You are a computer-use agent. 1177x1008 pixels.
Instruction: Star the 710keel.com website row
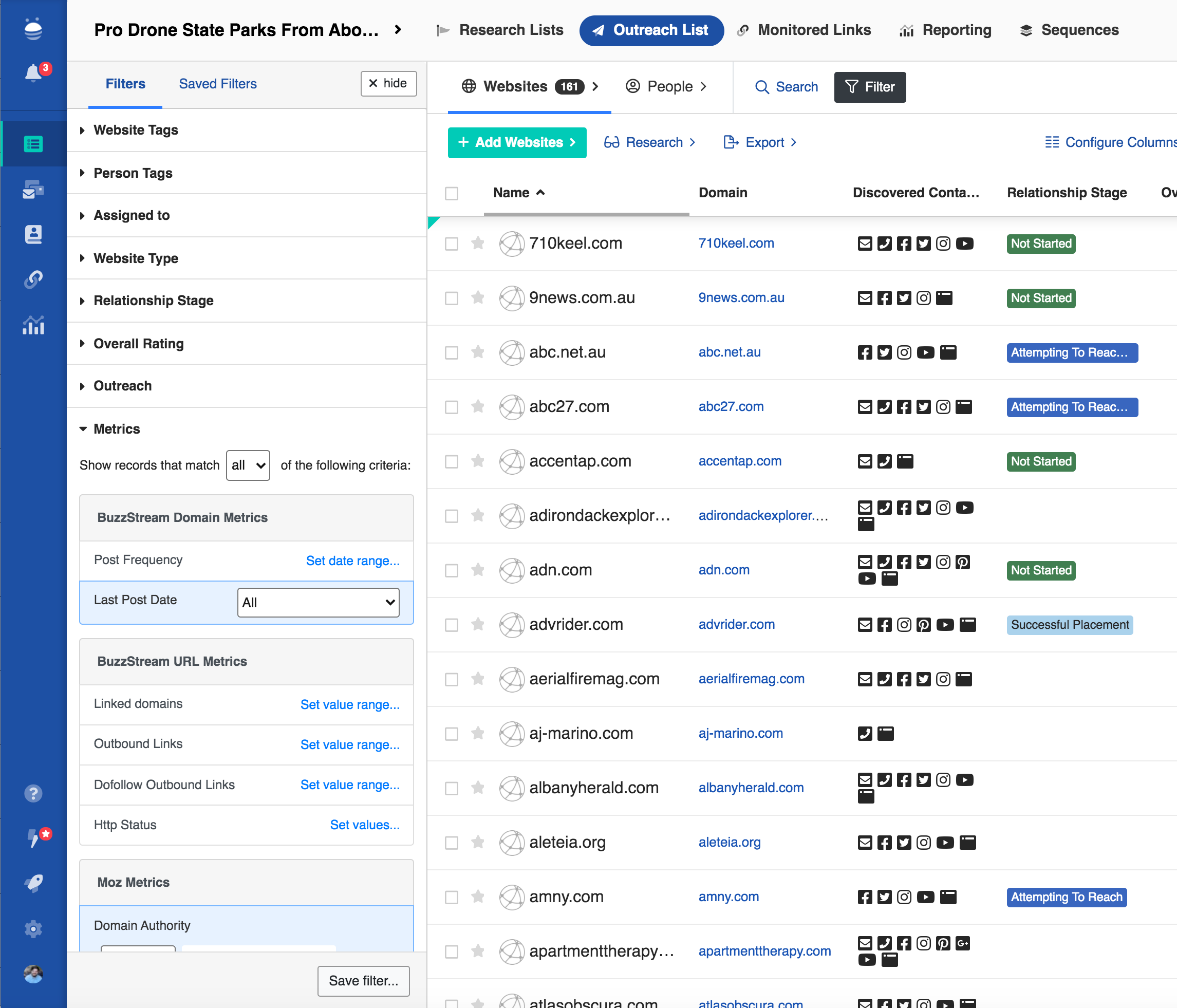(478, 243)
